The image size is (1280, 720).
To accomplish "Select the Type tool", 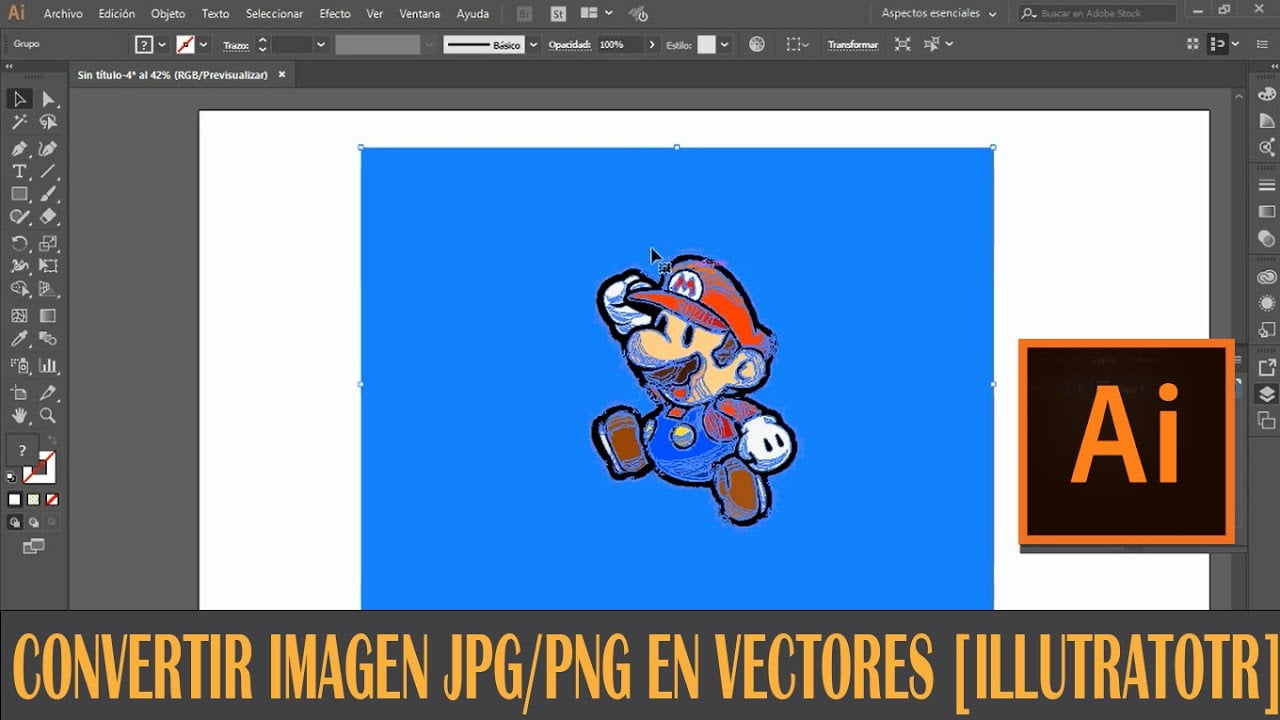I will [19, 171].
